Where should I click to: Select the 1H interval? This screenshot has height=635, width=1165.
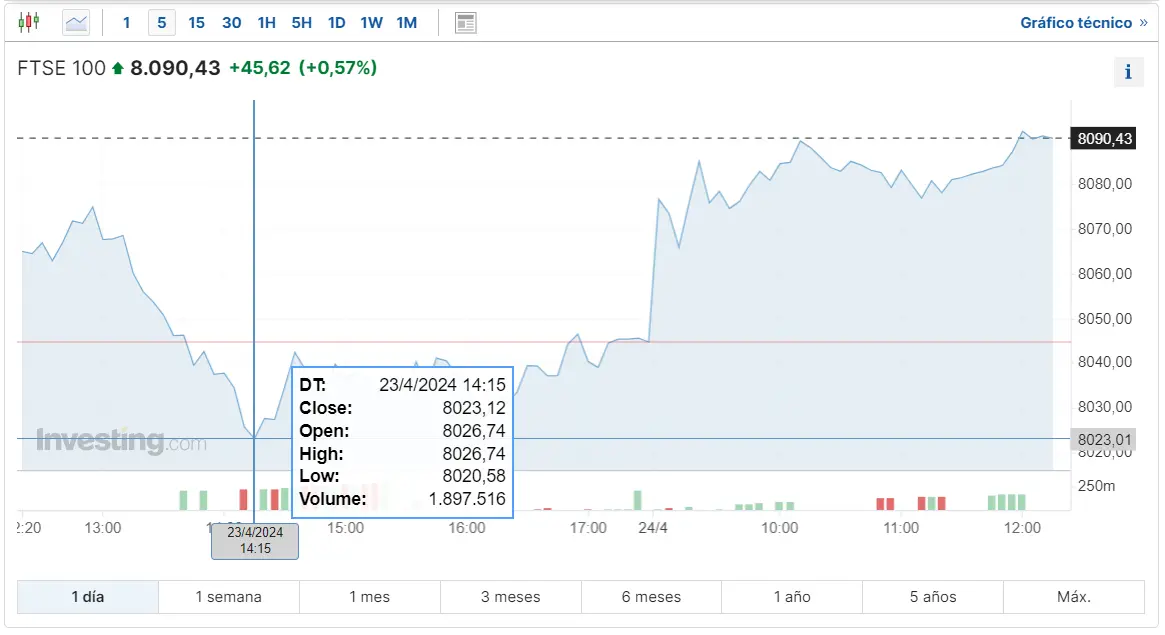click(x=266, y=23)
